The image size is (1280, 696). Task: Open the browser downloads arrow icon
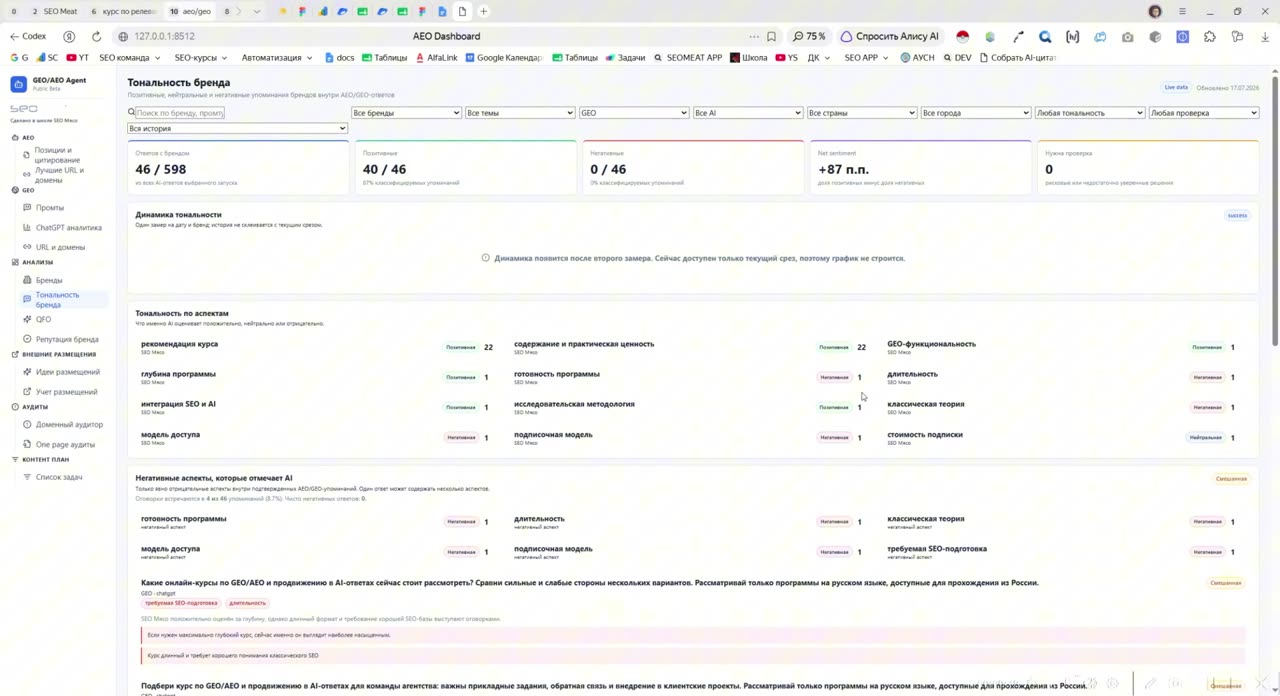tap(1264, 36)
